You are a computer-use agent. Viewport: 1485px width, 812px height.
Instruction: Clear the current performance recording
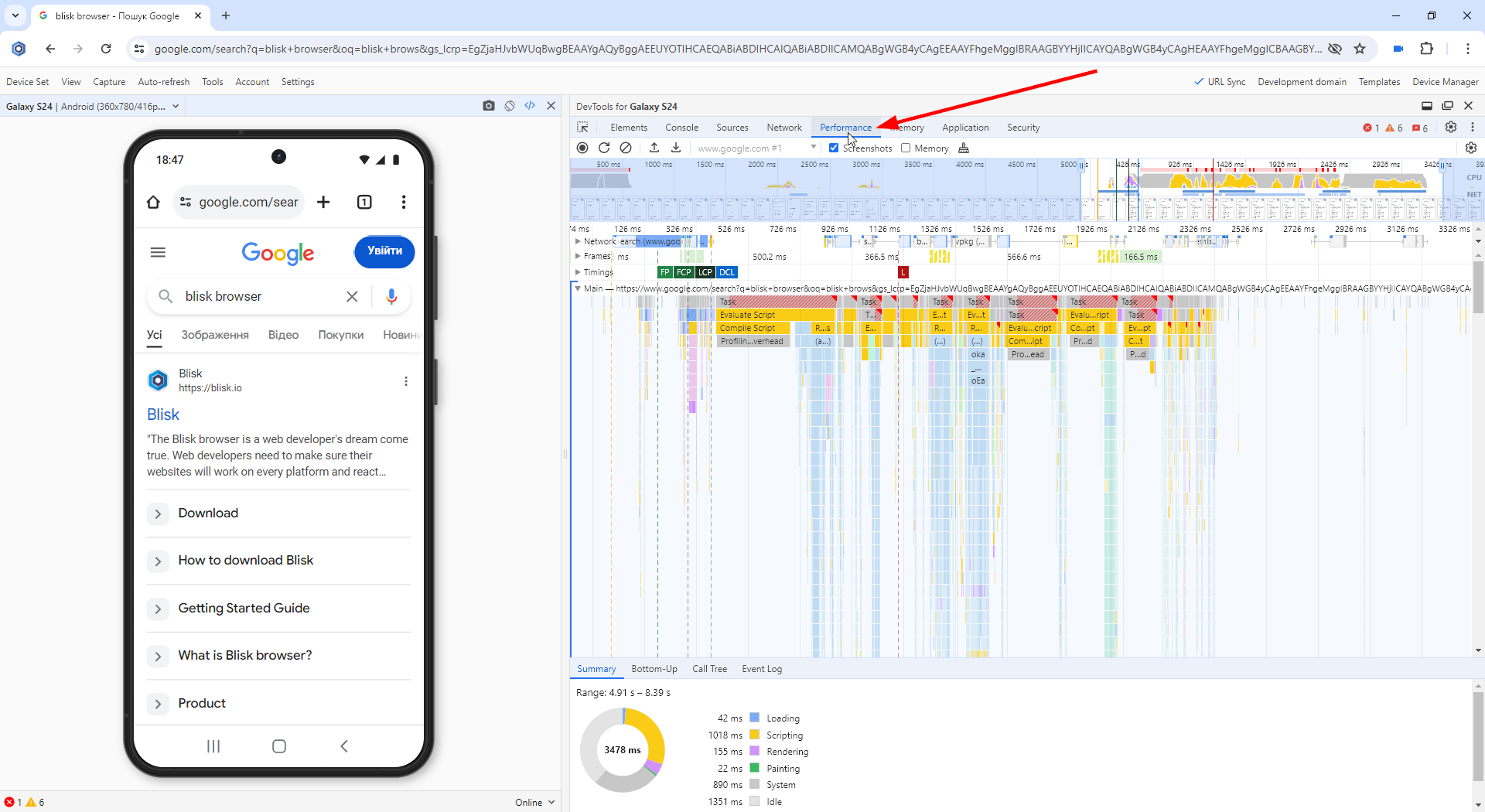[626, 148]
